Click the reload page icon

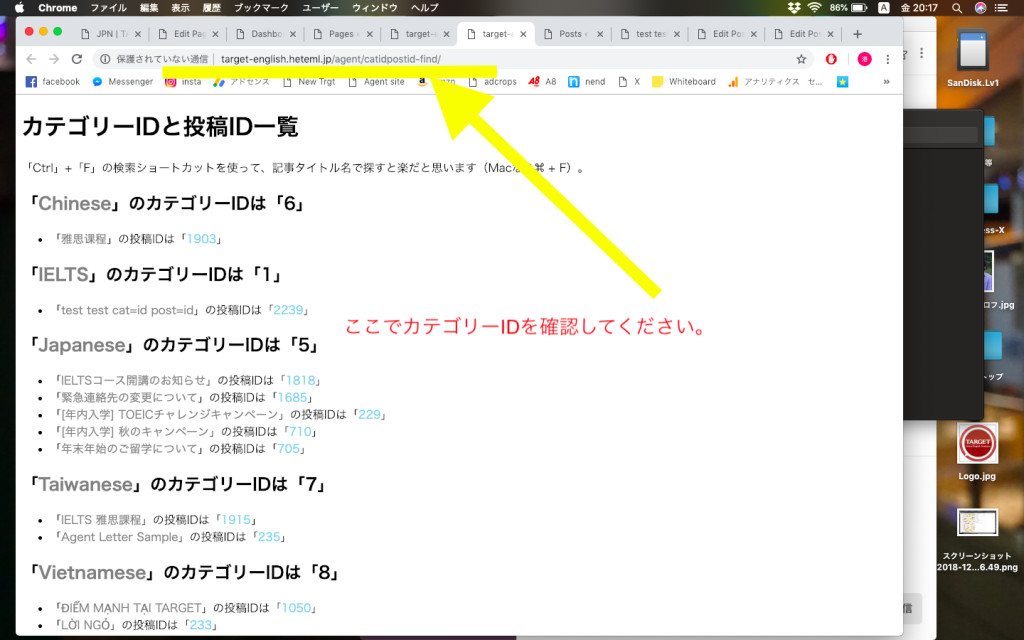pyautogui.click(x=76, y=59)
